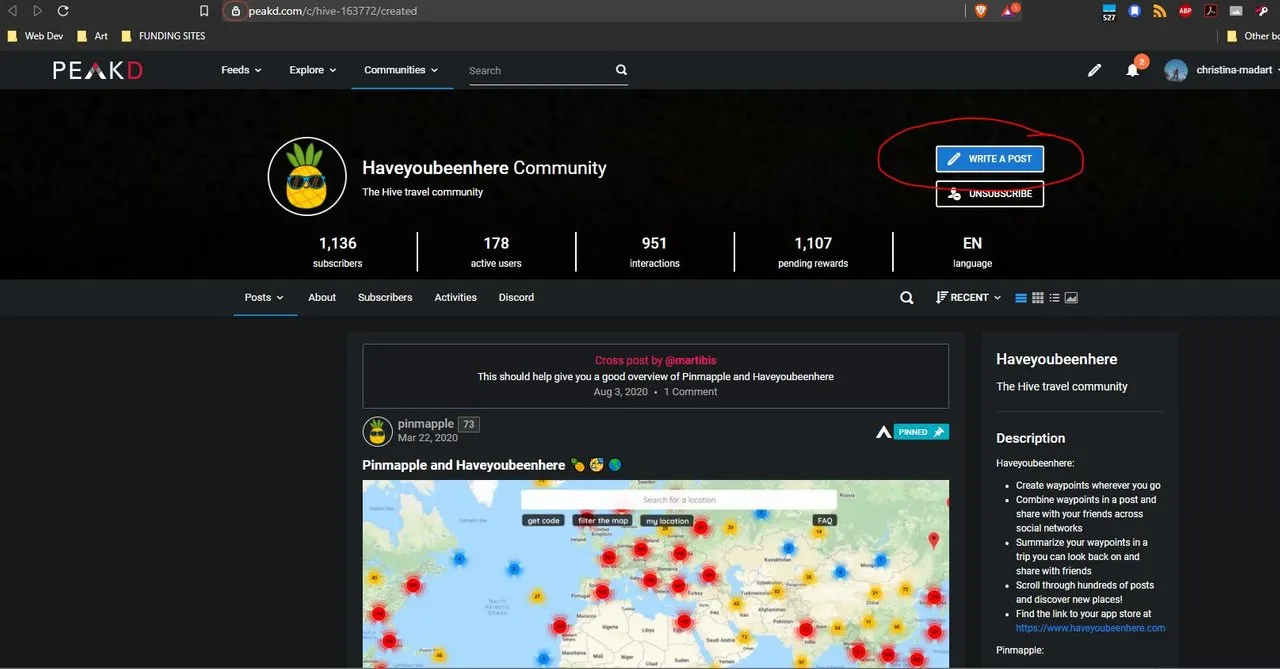This screenshot has height=669, width=1280.
Task: Click the image extension icon in toolbar
Action: (1236, 11)
